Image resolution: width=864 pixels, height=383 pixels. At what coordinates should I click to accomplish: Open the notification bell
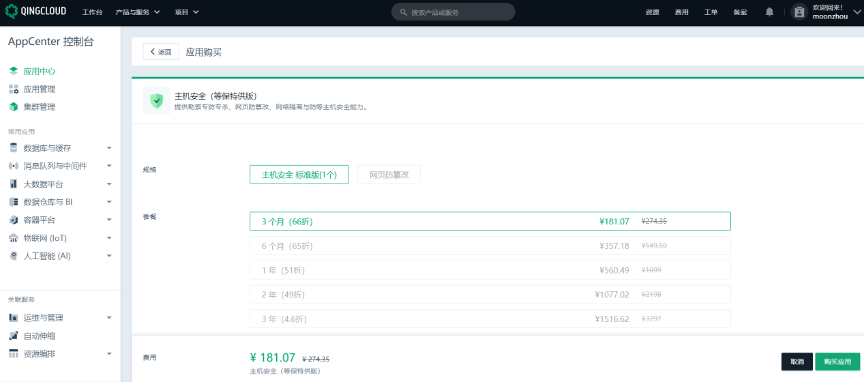point(769,12)
